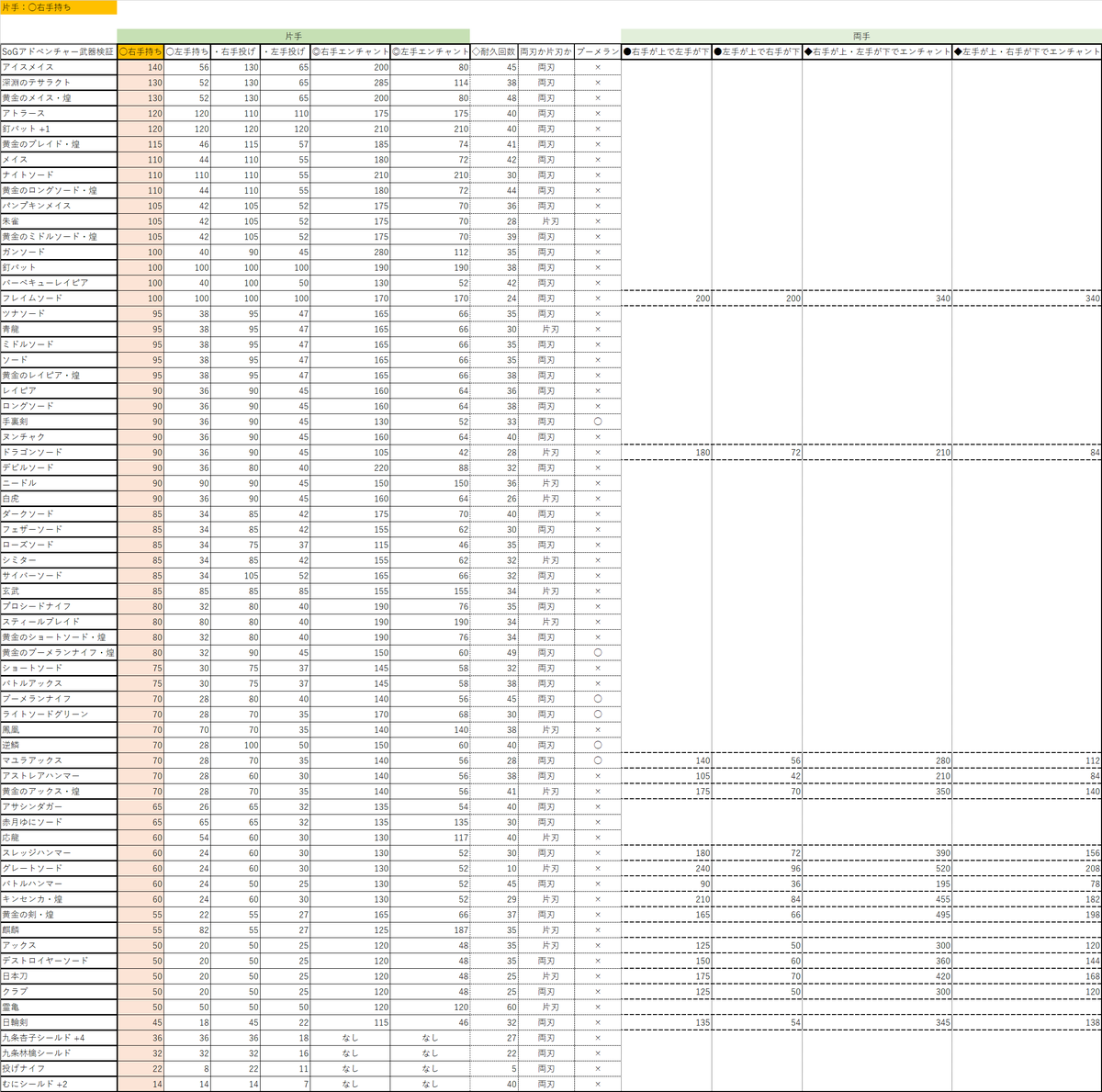This screenshot has height=1092, width=1102.
Task: Select the 'ツナソード' weapon name cell
Action: (x=59, y=313)
